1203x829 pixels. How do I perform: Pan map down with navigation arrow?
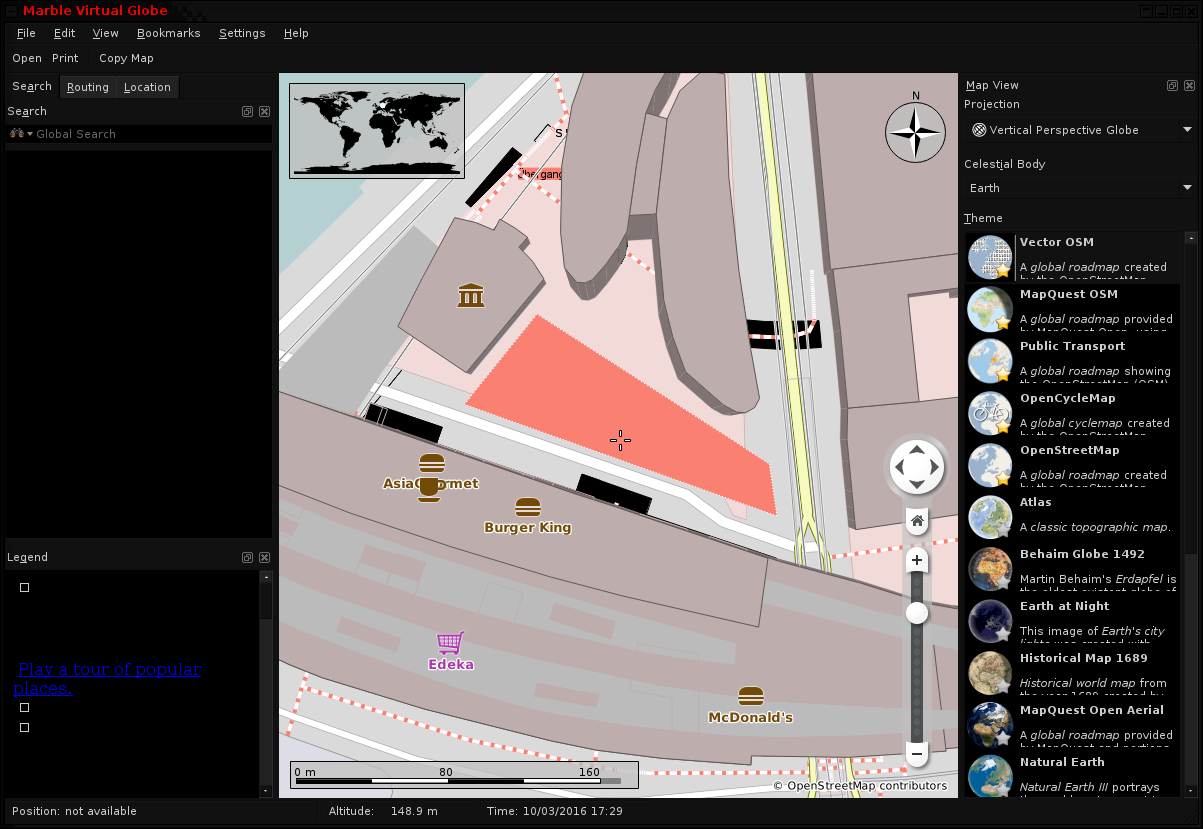[917, 486]
